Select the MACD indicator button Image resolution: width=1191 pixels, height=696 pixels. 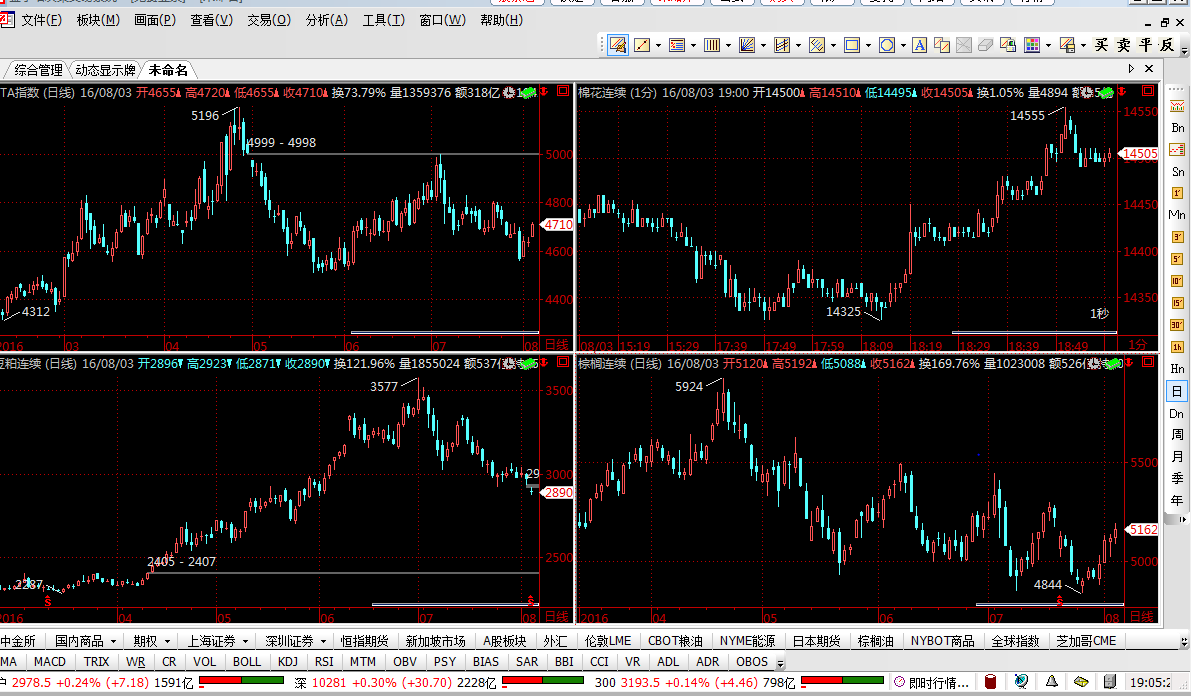[49, 662]
